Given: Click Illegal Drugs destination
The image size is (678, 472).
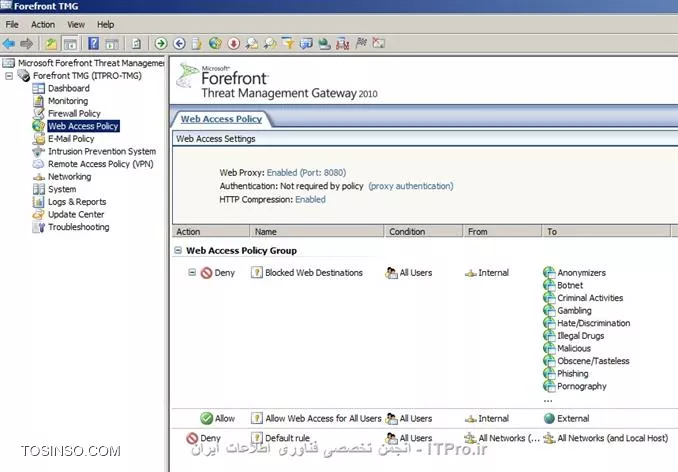Looking at the screenshot, I should [580, 335].
